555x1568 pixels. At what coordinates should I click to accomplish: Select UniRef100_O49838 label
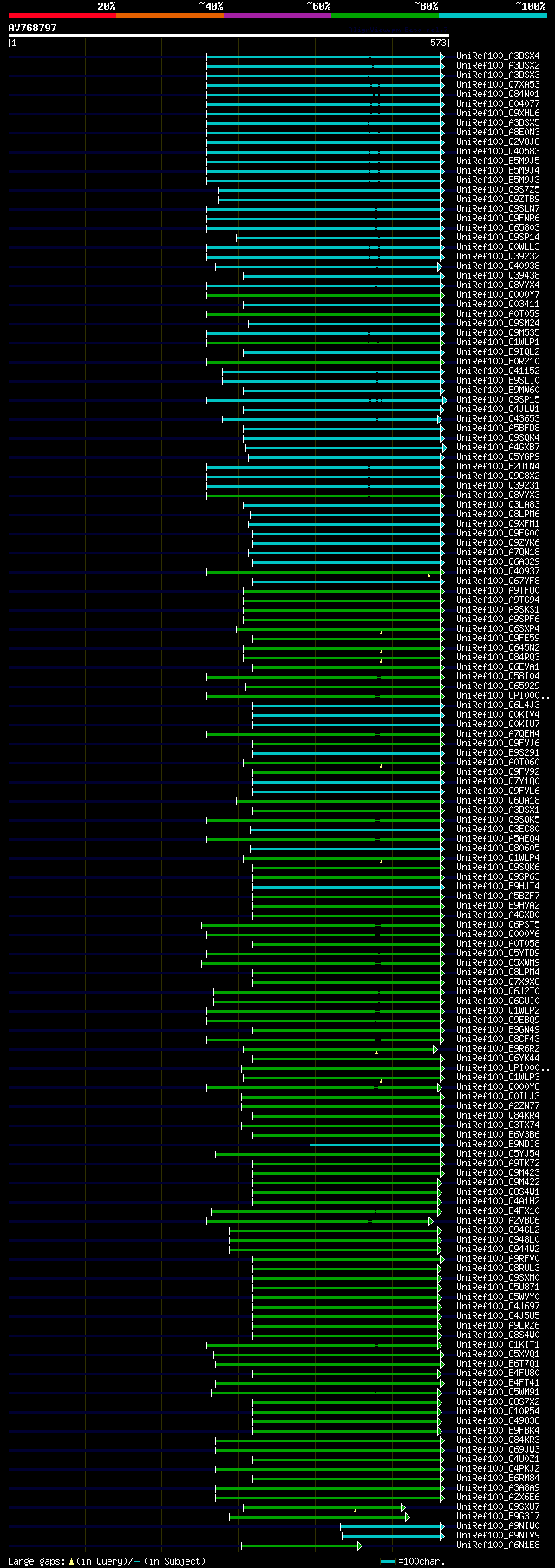click(498, 1420)
